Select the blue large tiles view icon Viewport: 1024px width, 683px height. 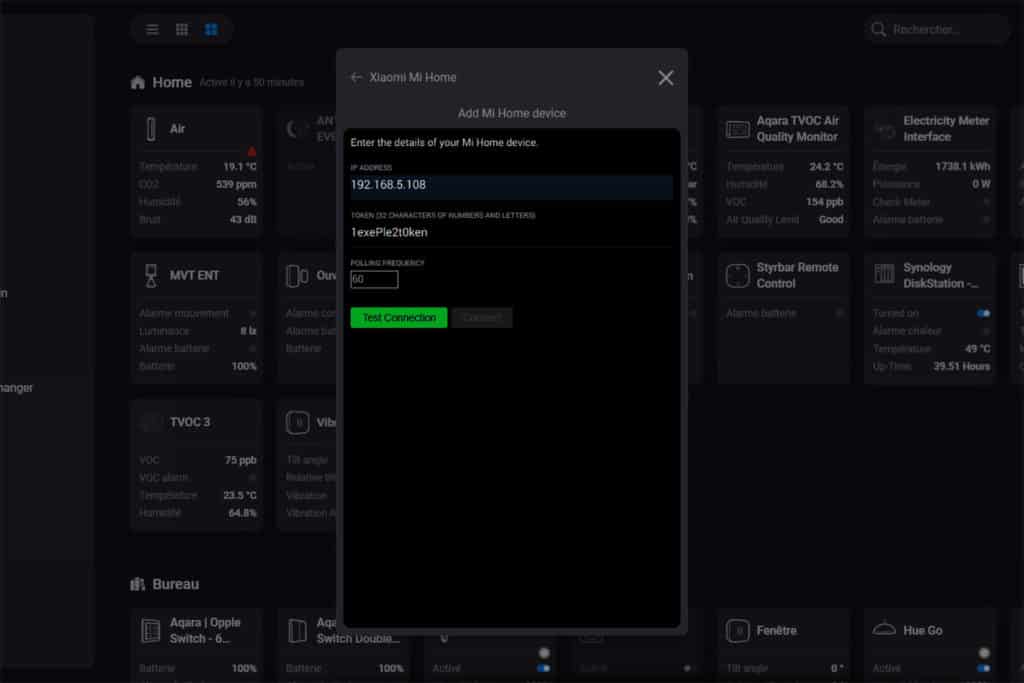211,29
